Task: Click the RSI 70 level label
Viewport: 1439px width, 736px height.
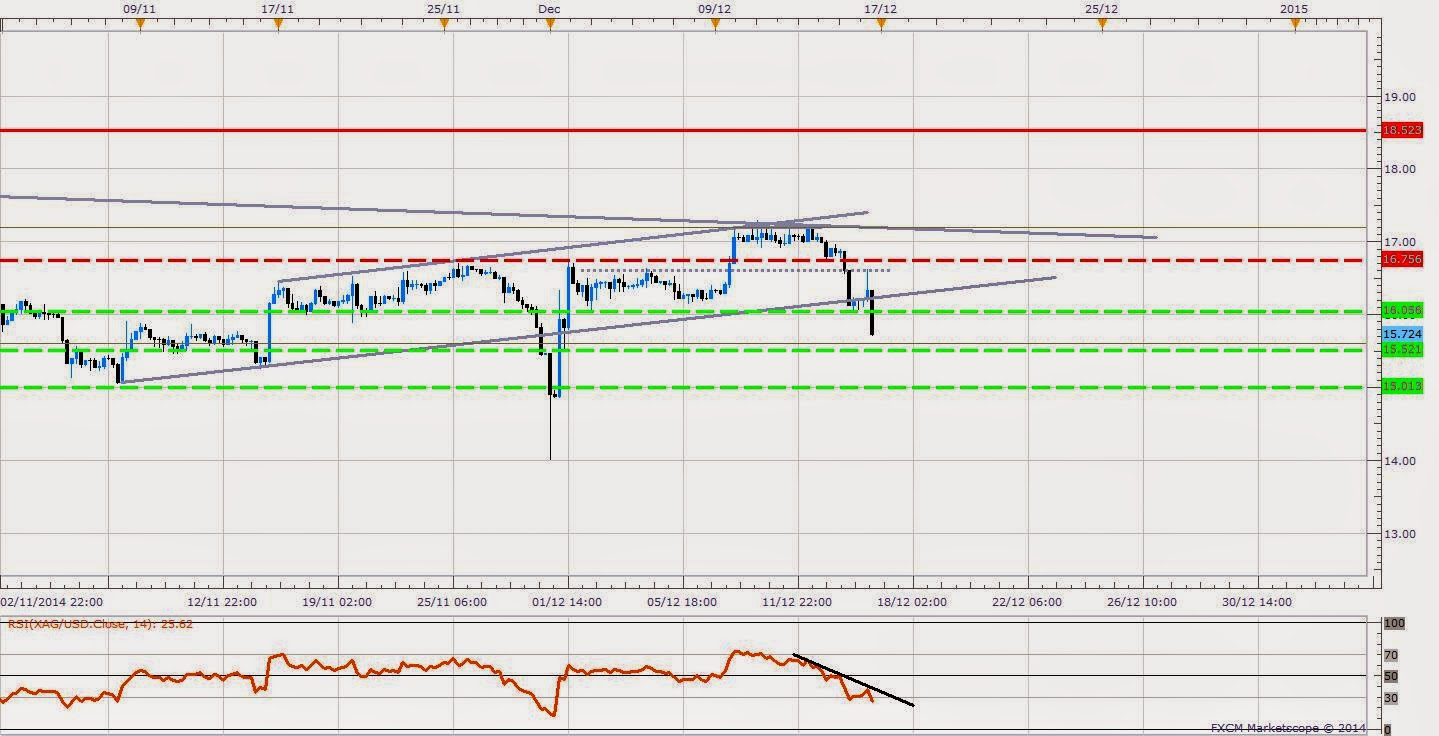Action: (1390, 655)
